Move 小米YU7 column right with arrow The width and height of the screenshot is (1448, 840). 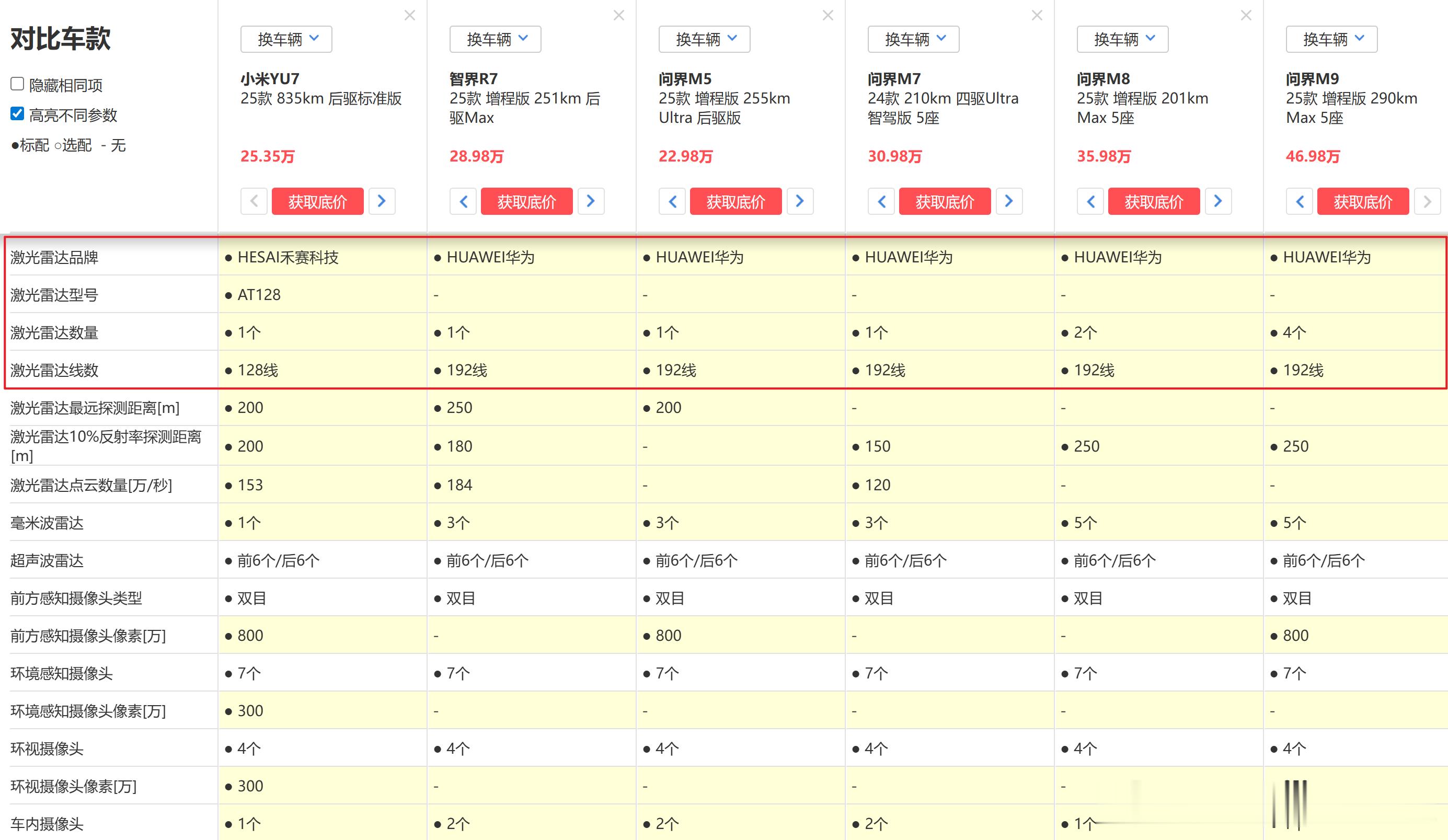(x=382, y=201)
